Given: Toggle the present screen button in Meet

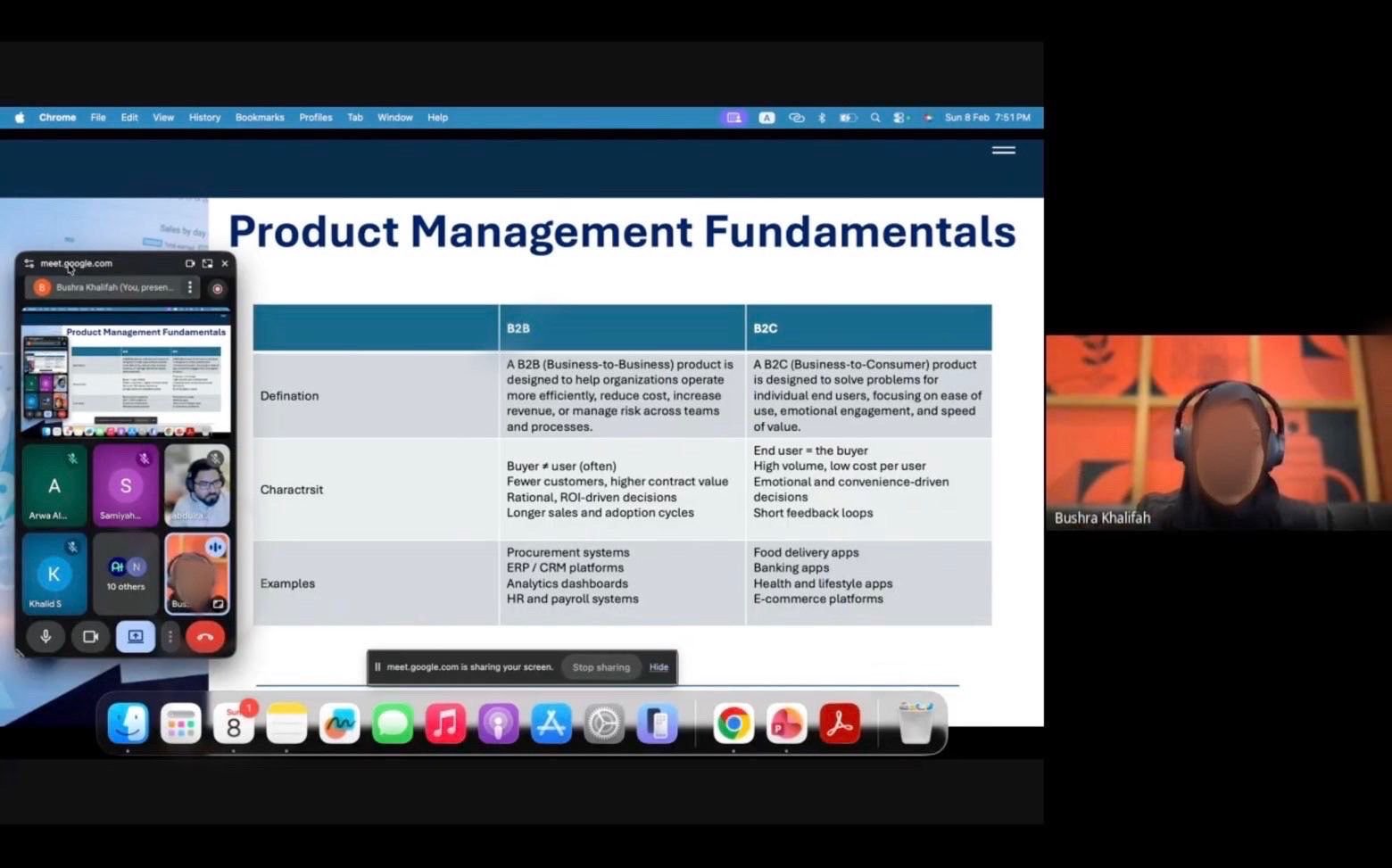Looking at the screenshot, I should (136, 637).
